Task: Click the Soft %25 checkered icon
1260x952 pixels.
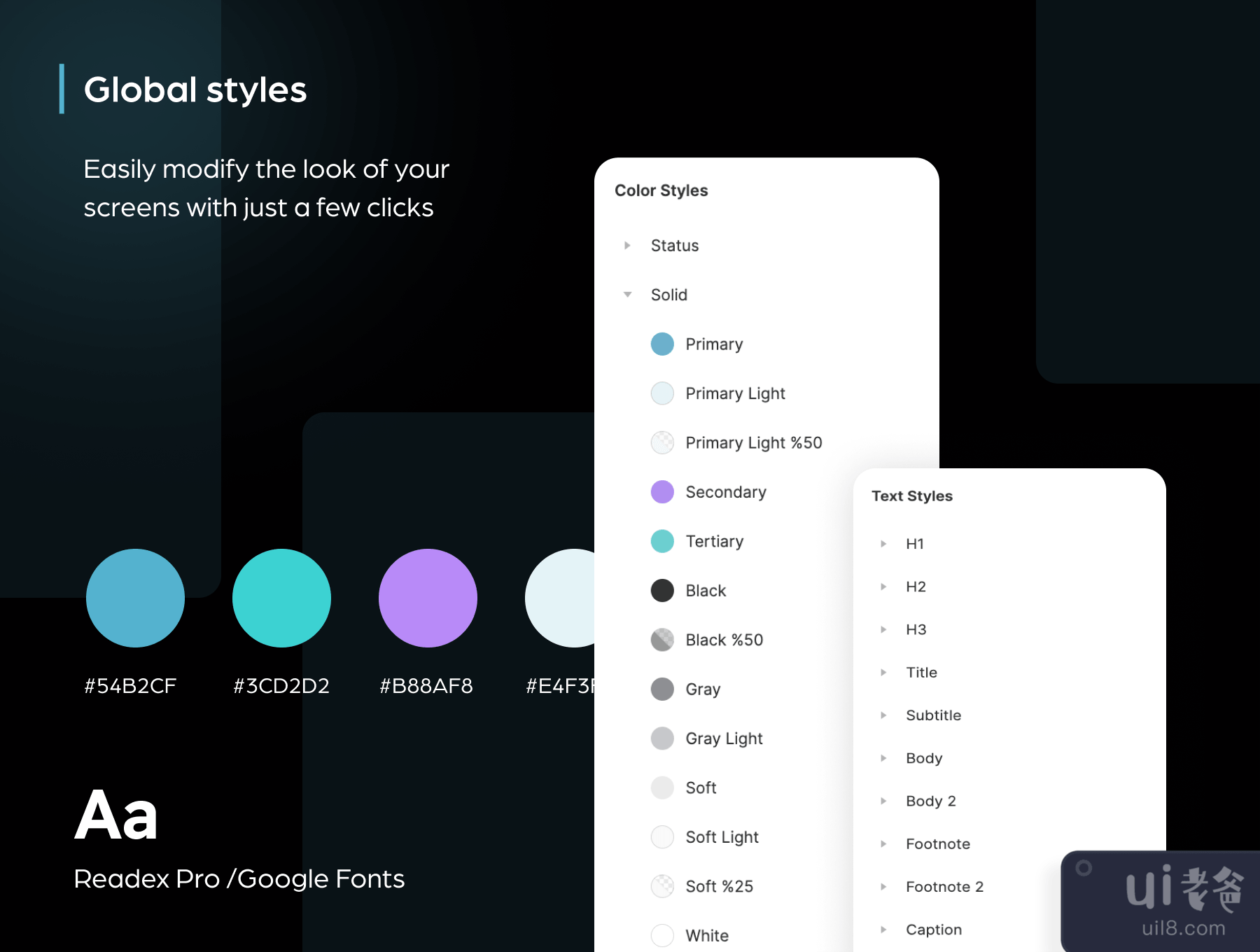Action: coord(662,886)
